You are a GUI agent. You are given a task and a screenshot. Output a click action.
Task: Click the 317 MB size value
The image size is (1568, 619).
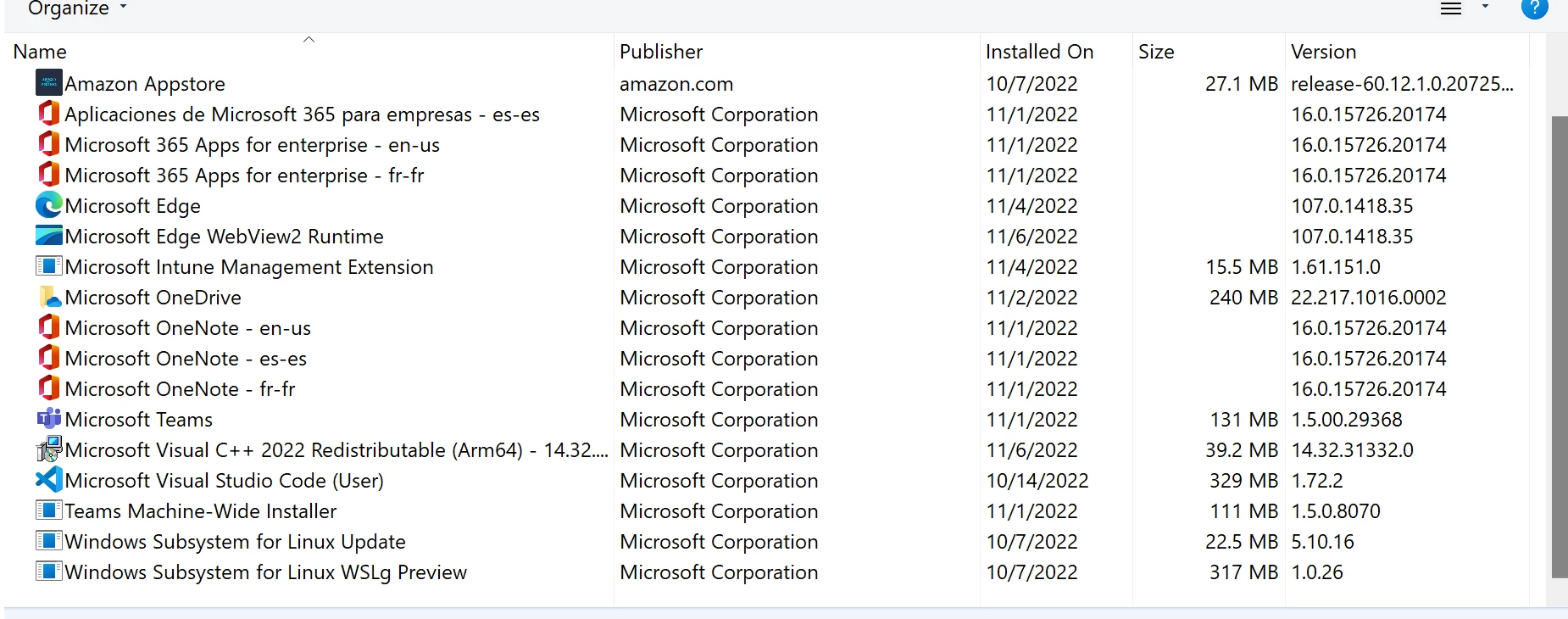1243,572
